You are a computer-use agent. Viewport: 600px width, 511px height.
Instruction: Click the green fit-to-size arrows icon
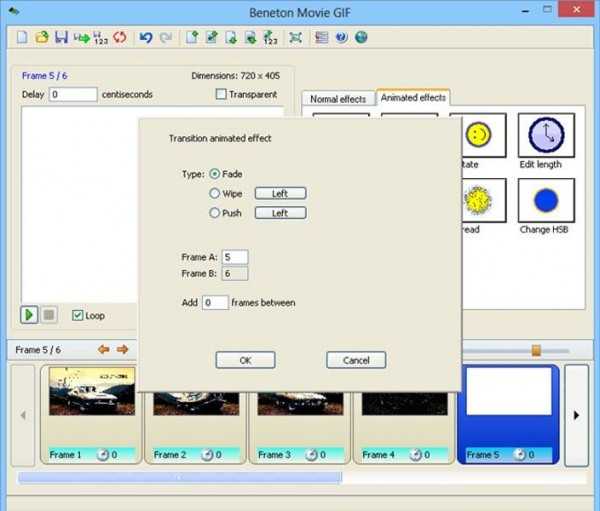[295, 38]
